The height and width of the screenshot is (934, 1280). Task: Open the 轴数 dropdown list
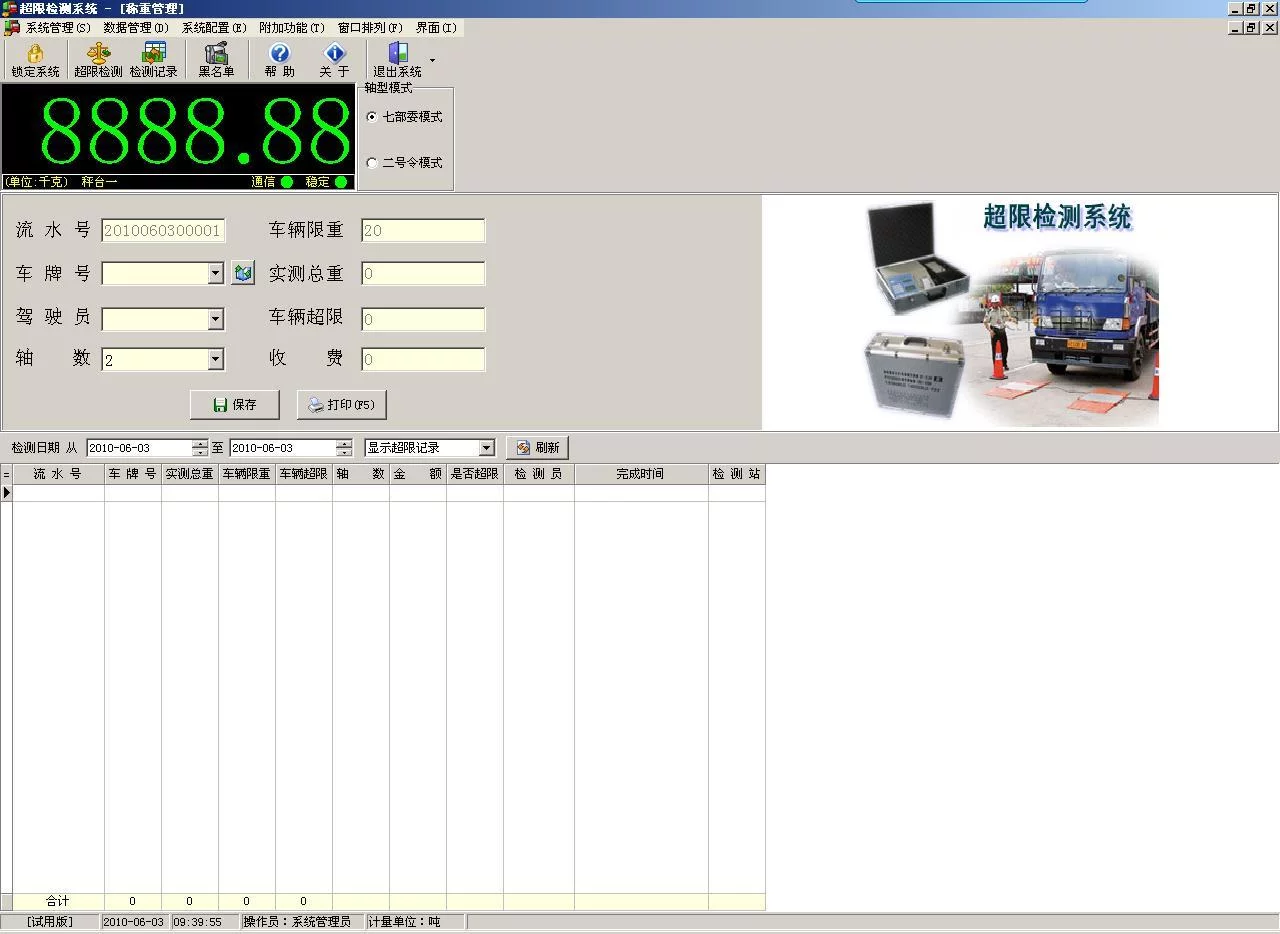pyautogui.click(x=216, y=359)
